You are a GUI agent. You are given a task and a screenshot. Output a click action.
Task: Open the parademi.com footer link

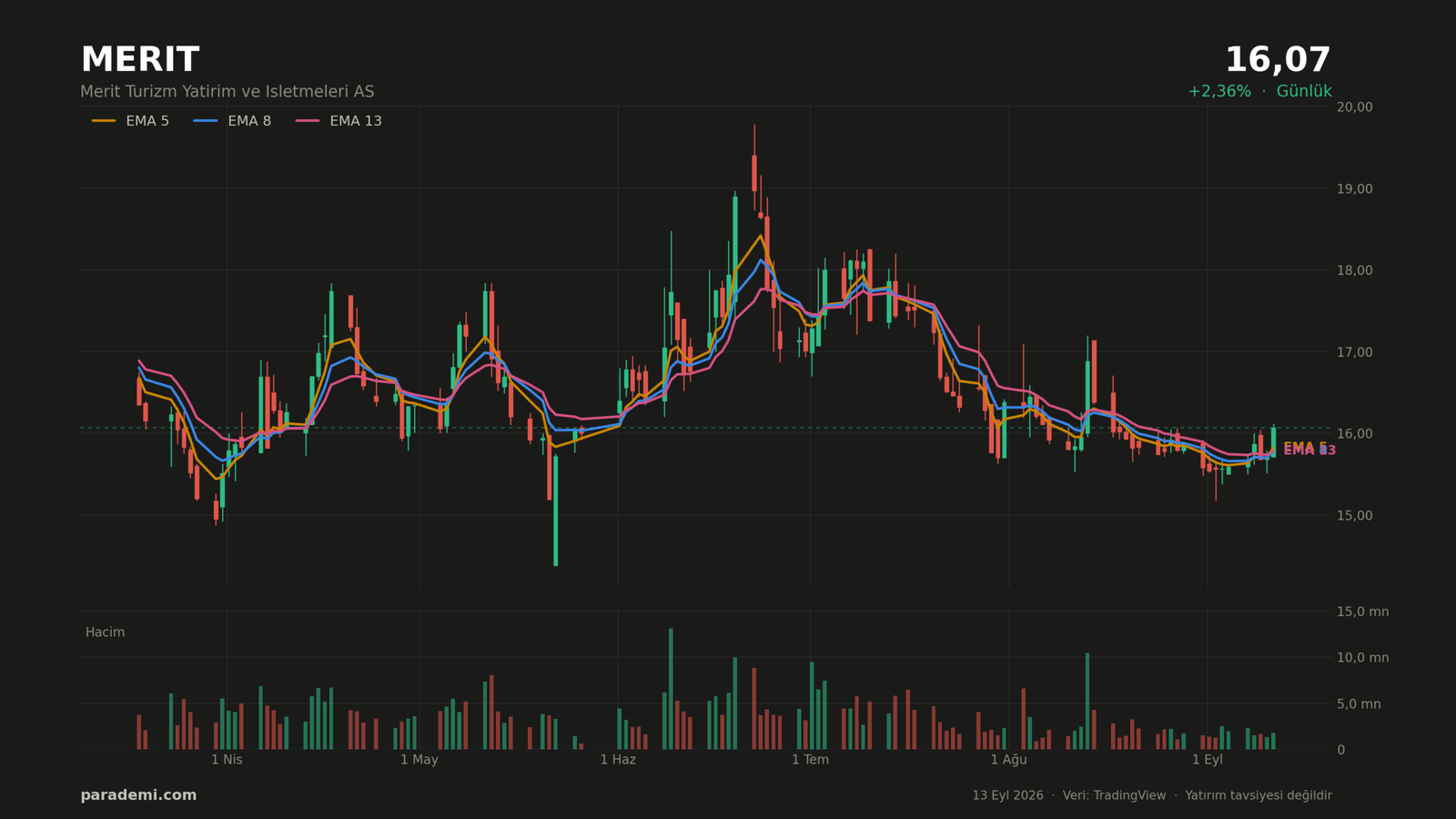click(138, 795)
